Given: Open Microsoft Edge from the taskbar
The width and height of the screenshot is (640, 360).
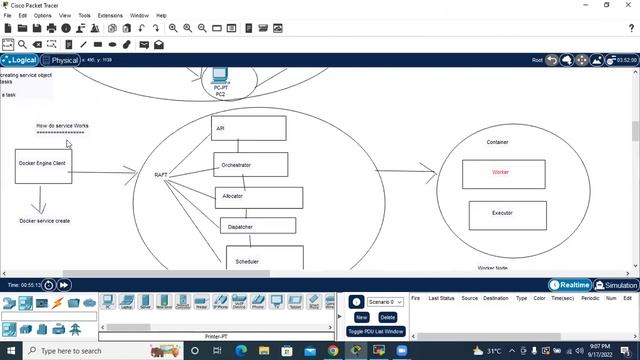Looking at the screenshot, I should pos(241,351).
